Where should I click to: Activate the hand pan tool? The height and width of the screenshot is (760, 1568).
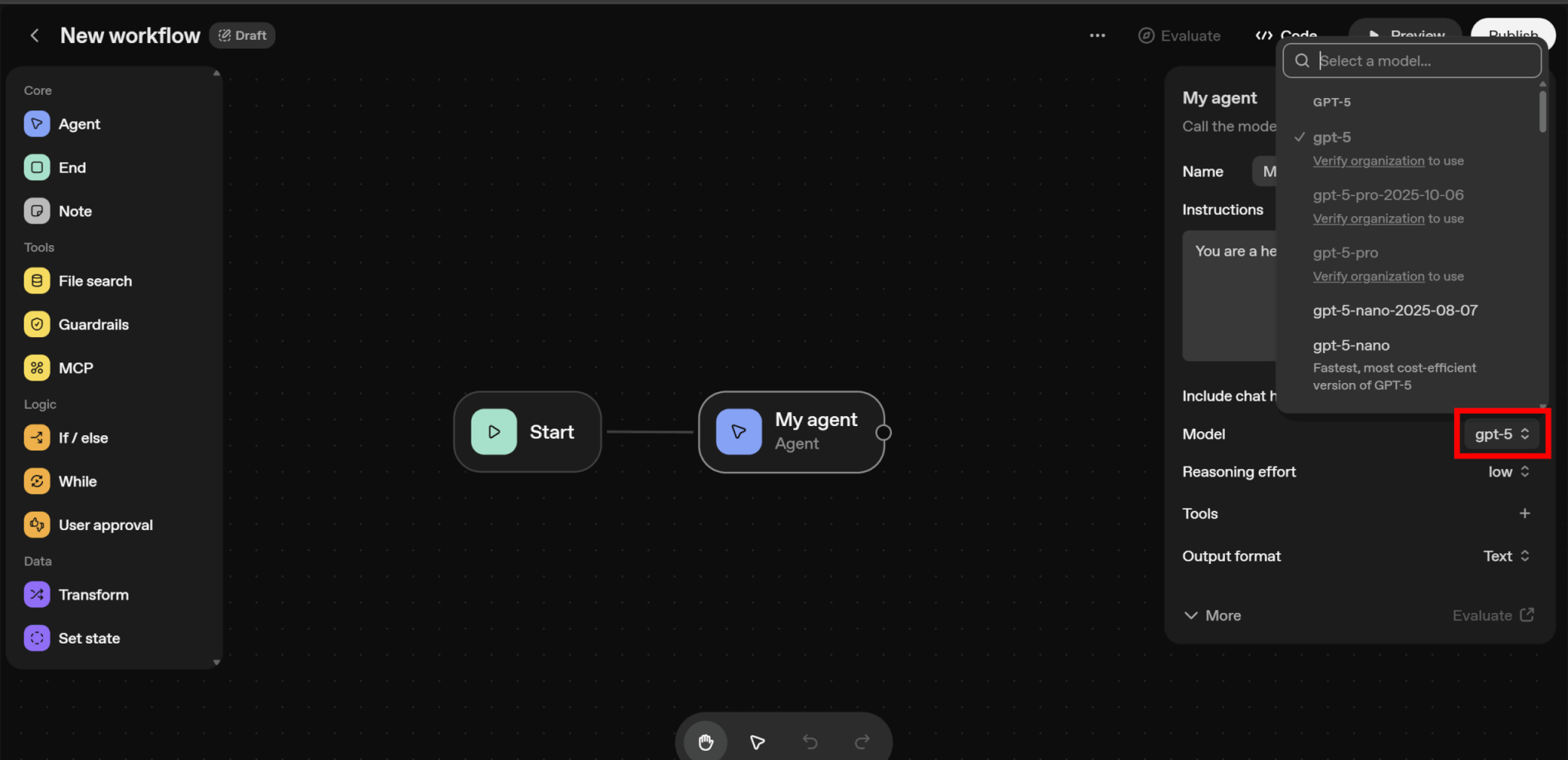705,742
